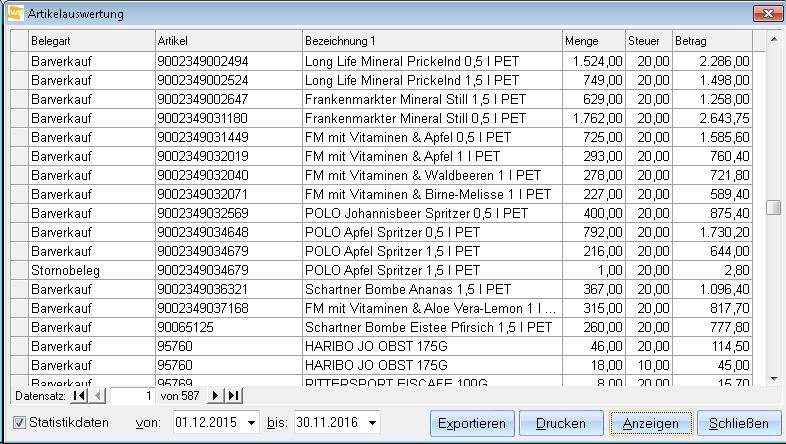Select 'Frankenmarkter Mineral Still 0,5 l PET'
786x444 pixels.
[416, 118]
